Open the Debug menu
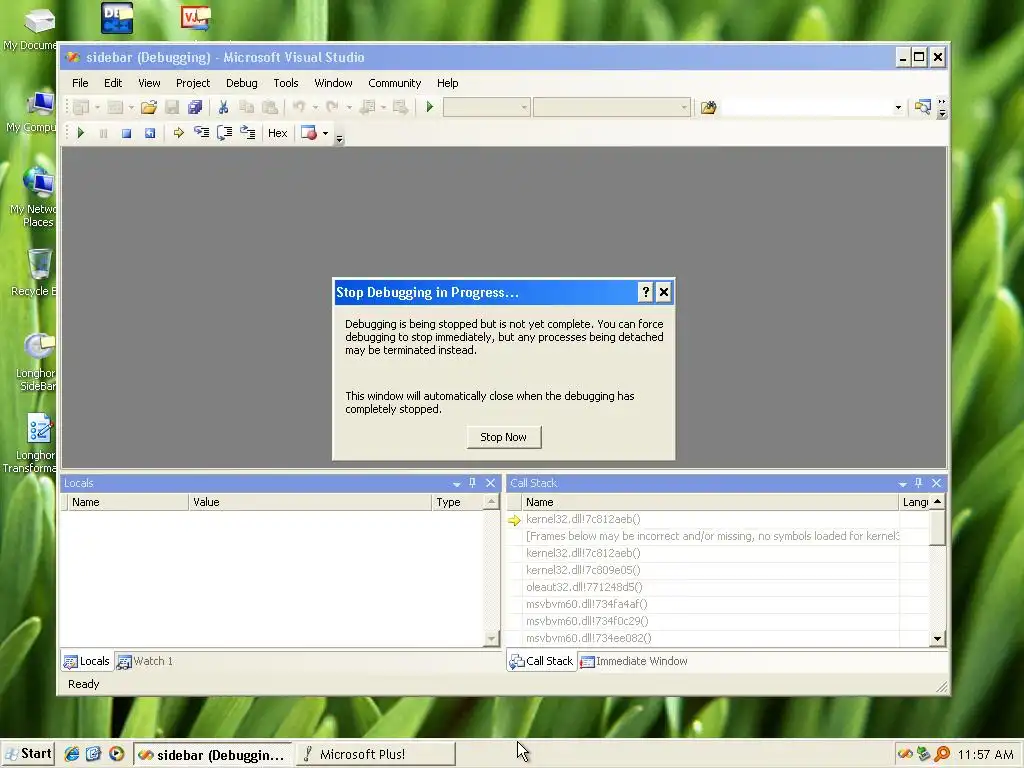The width and height of the screenshot is (1024, 768). (x=242, y=83)
